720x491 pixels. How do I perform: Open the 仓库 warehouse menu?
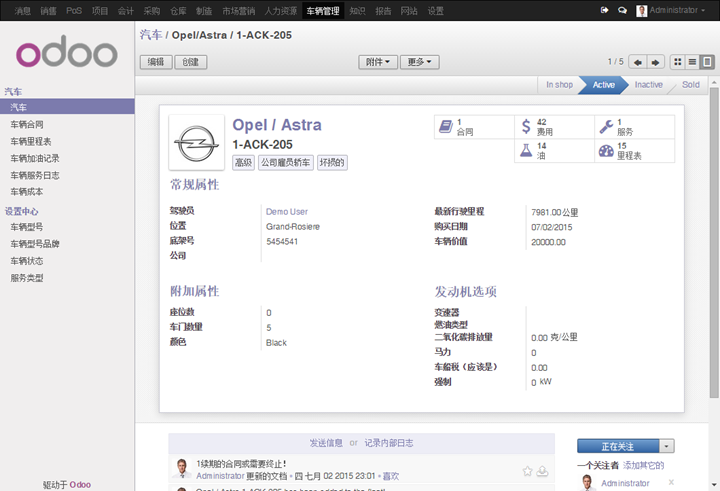click(178, 11)
